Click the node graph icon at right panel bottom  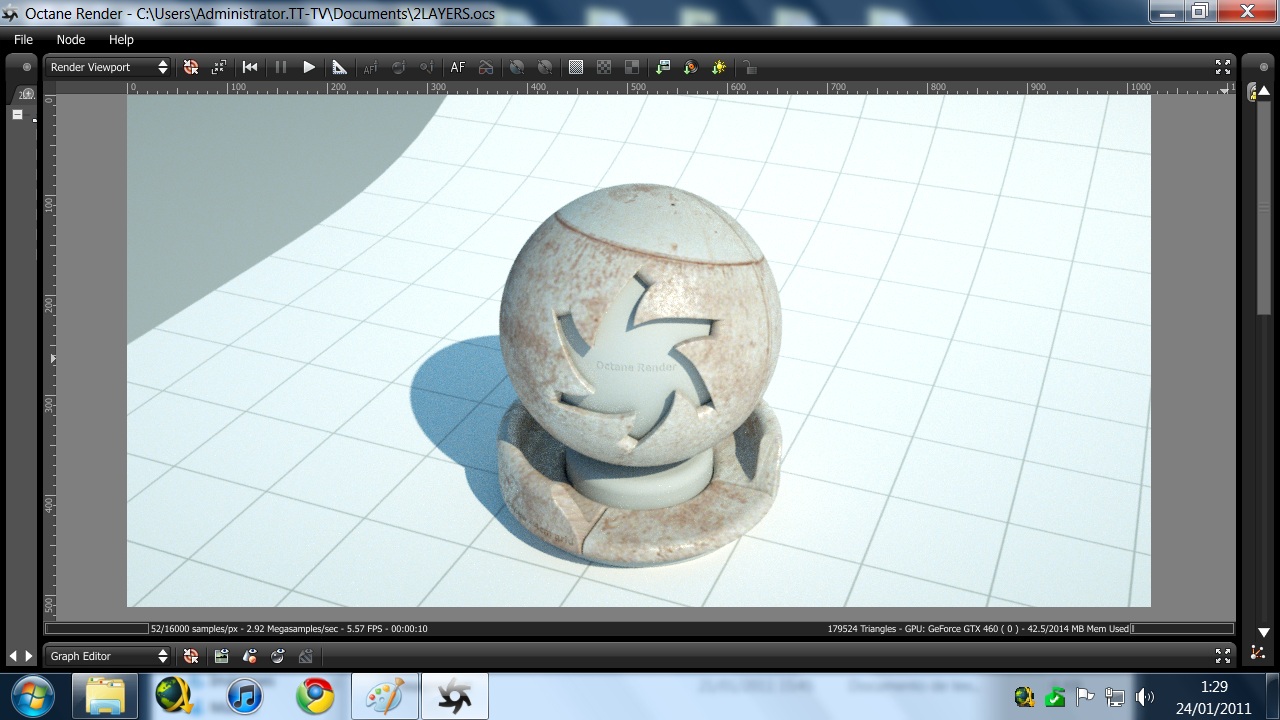pyautogui.click(x=1257, y=653)
